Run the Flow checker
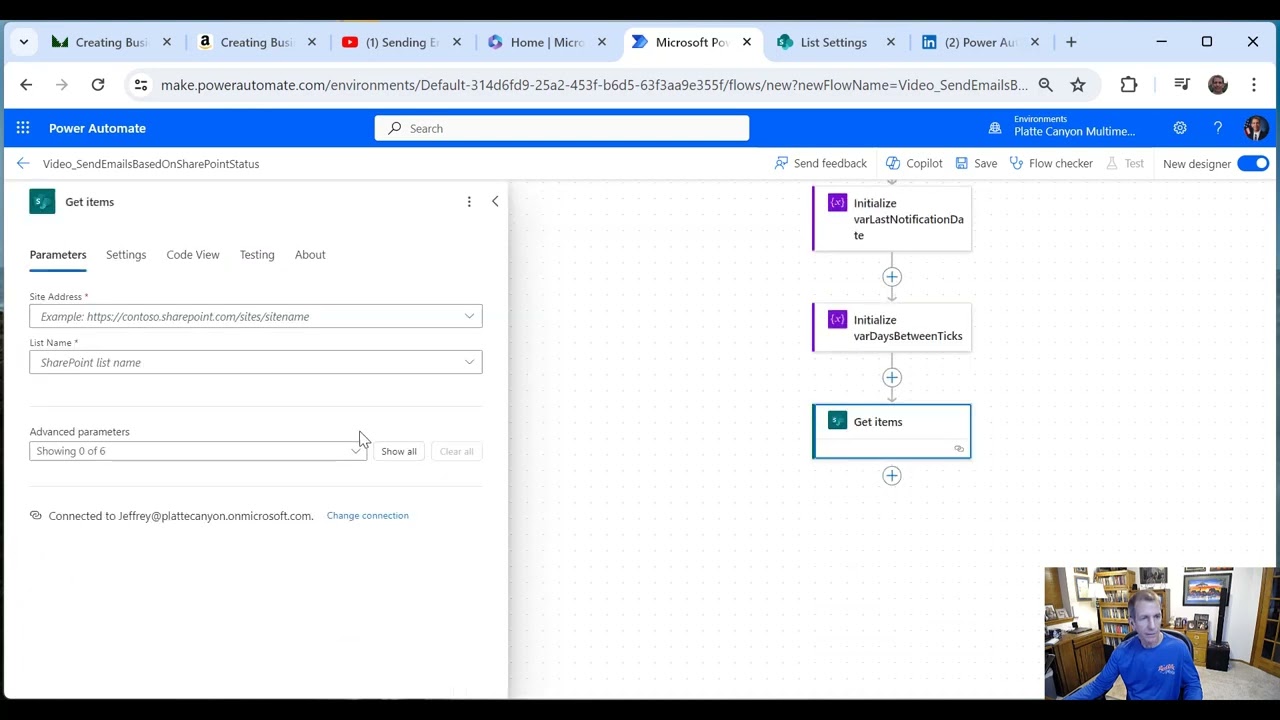Viewport: 1280px width, 720px height. (1051, 163)
